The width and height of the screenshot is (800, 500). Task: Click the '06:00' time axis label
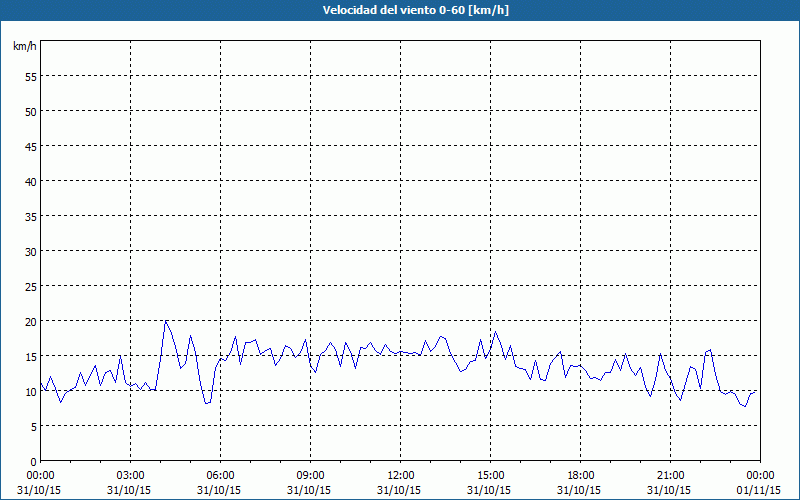point(220,476)
